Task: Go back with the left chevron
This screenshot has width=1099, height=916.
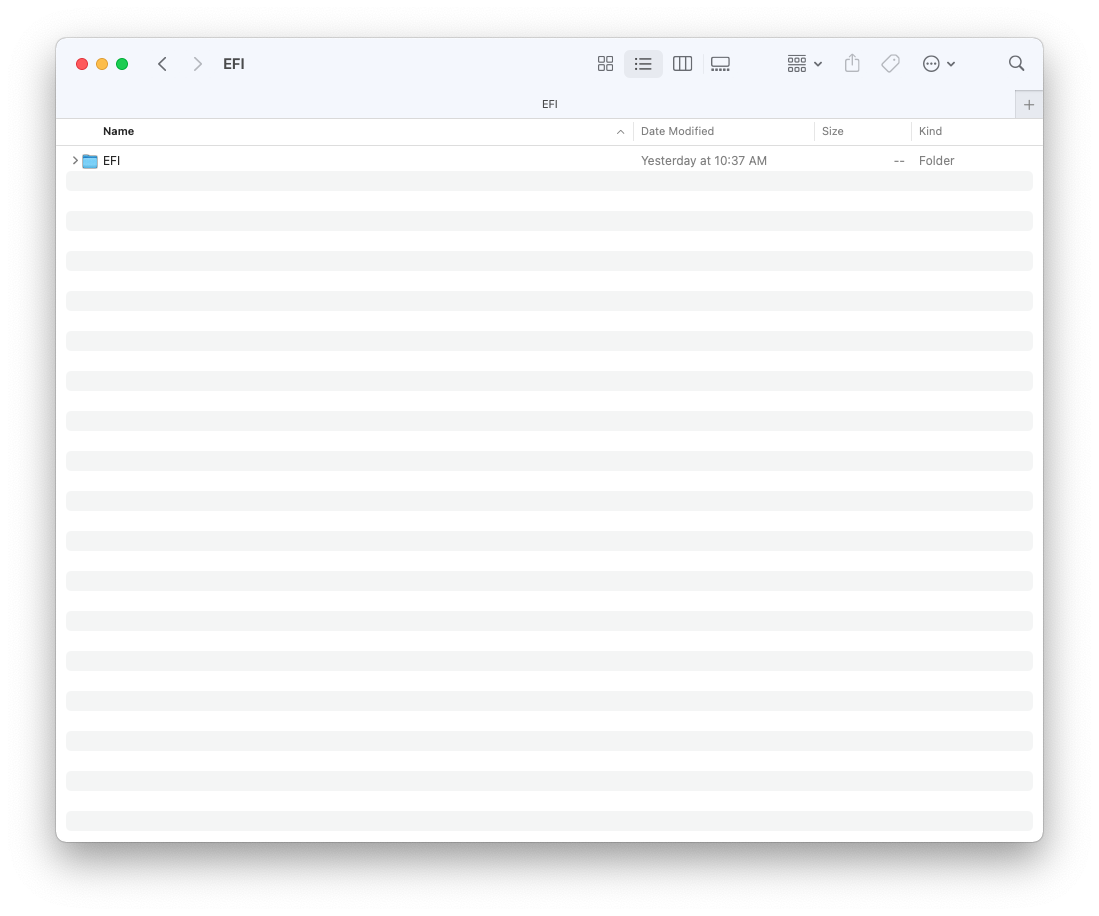Action: (163, 64)
